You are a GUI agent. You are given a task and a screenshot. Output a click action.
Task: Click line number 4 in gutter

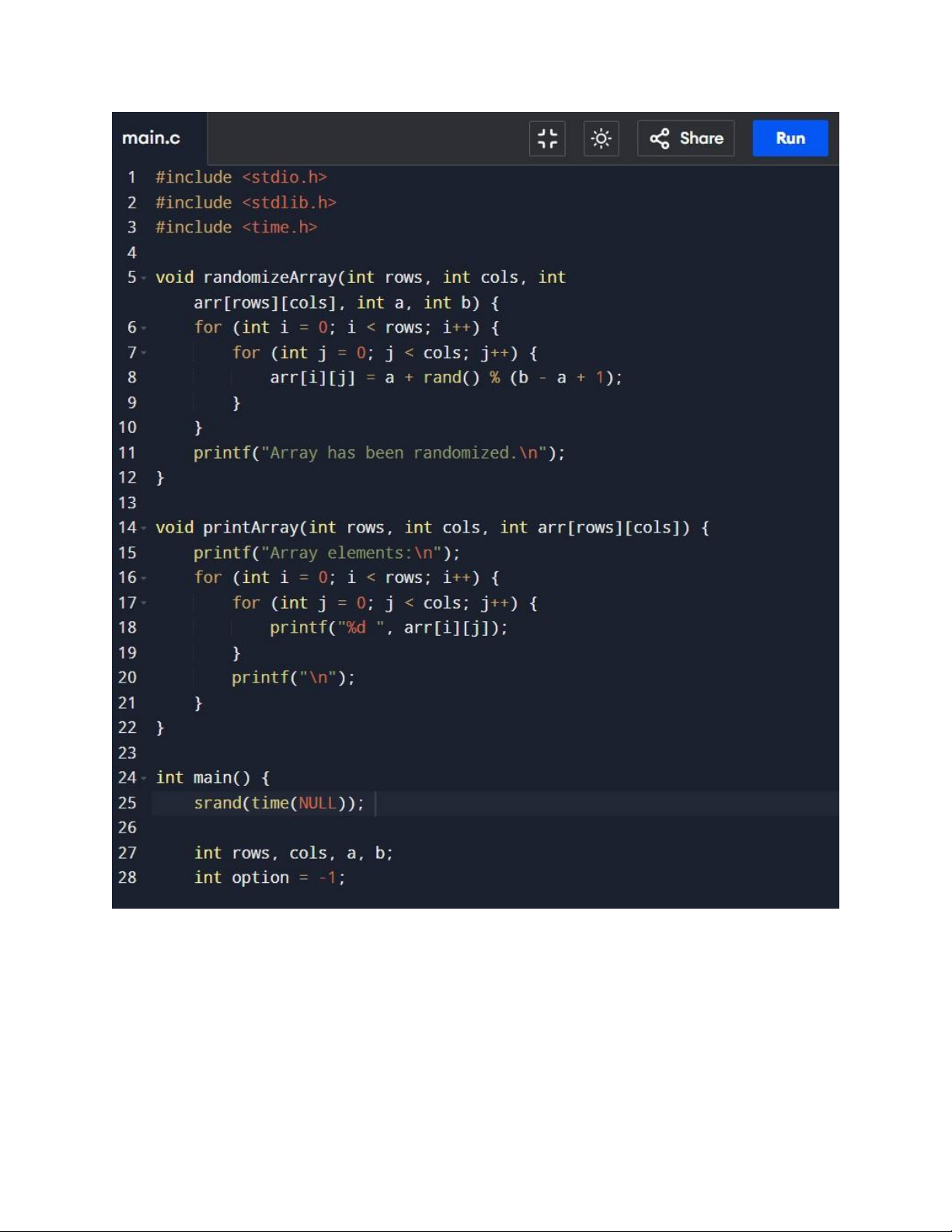131,253
